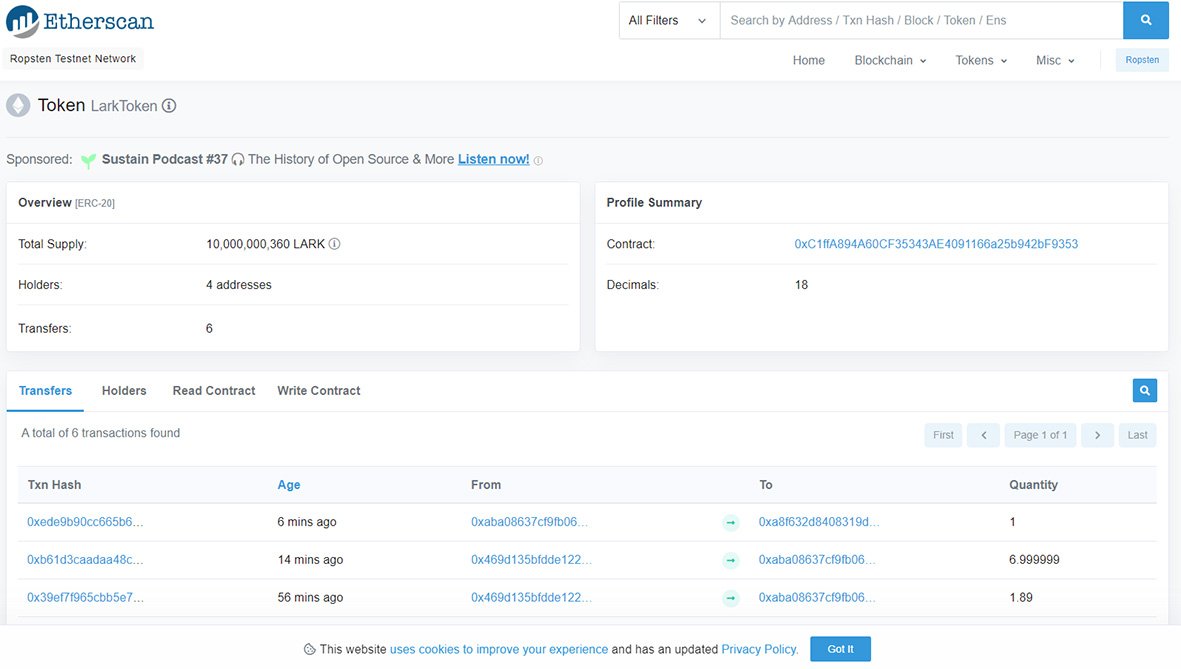1181x669 pixels.
Task: Click the First page button
Action: (943, 435)
